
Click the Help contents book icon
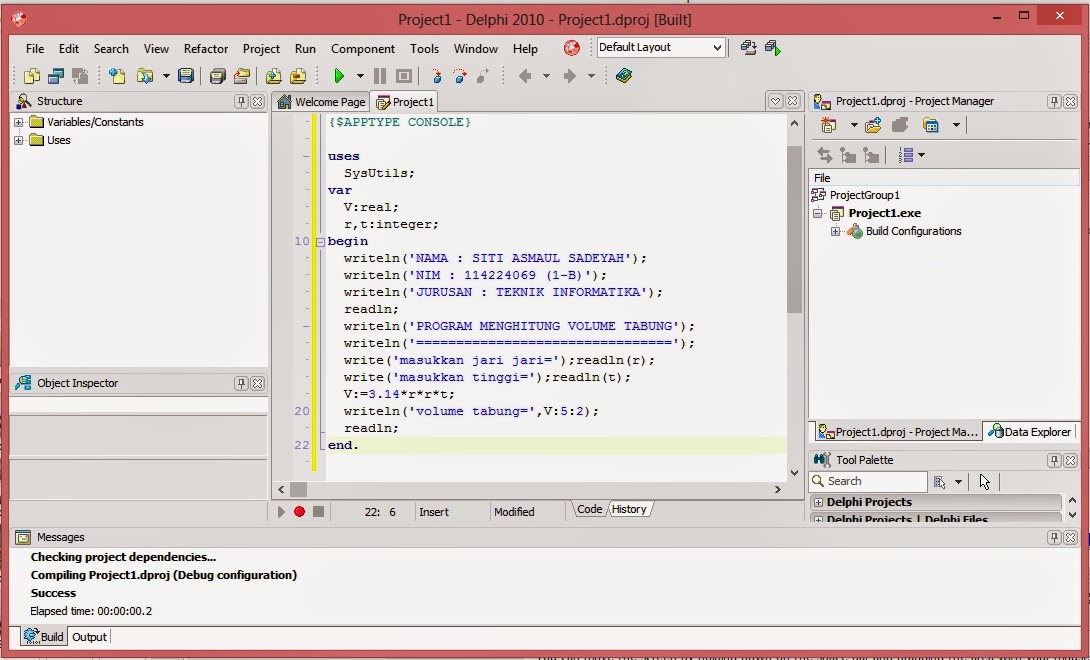point(624,76)
